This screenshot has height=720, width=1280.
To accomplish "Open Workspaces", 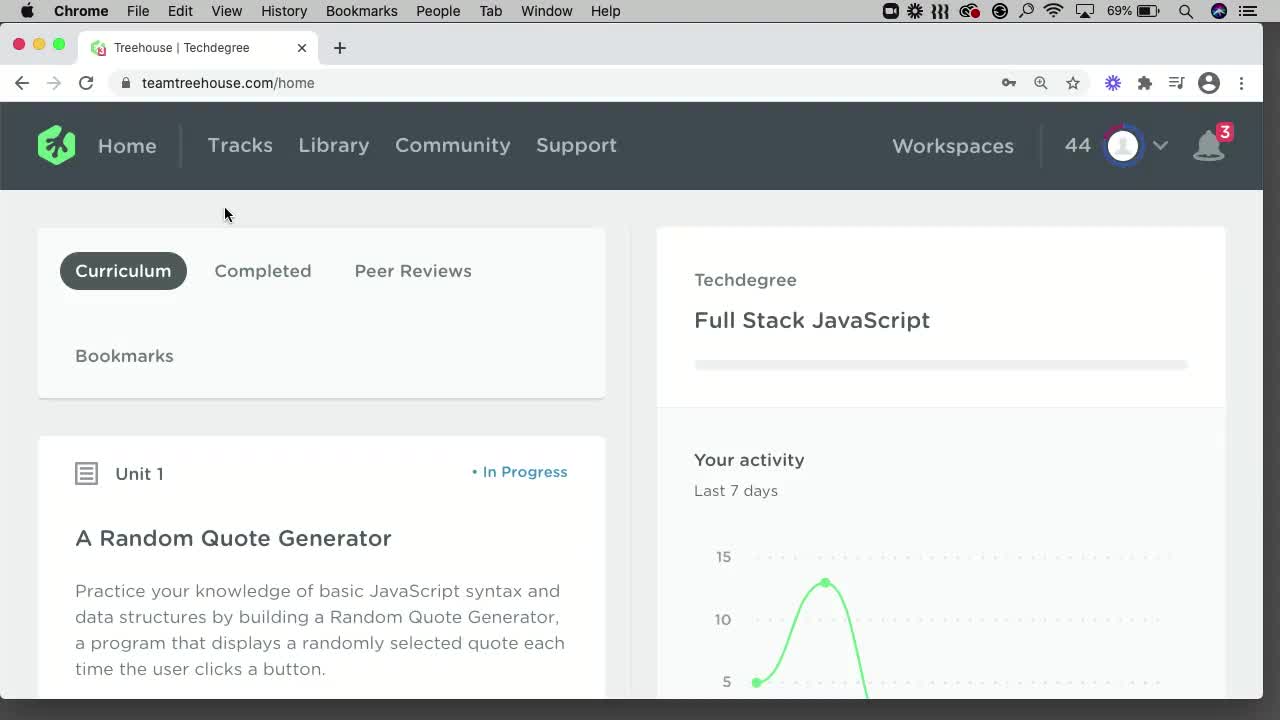I will [x=952, y=146].
